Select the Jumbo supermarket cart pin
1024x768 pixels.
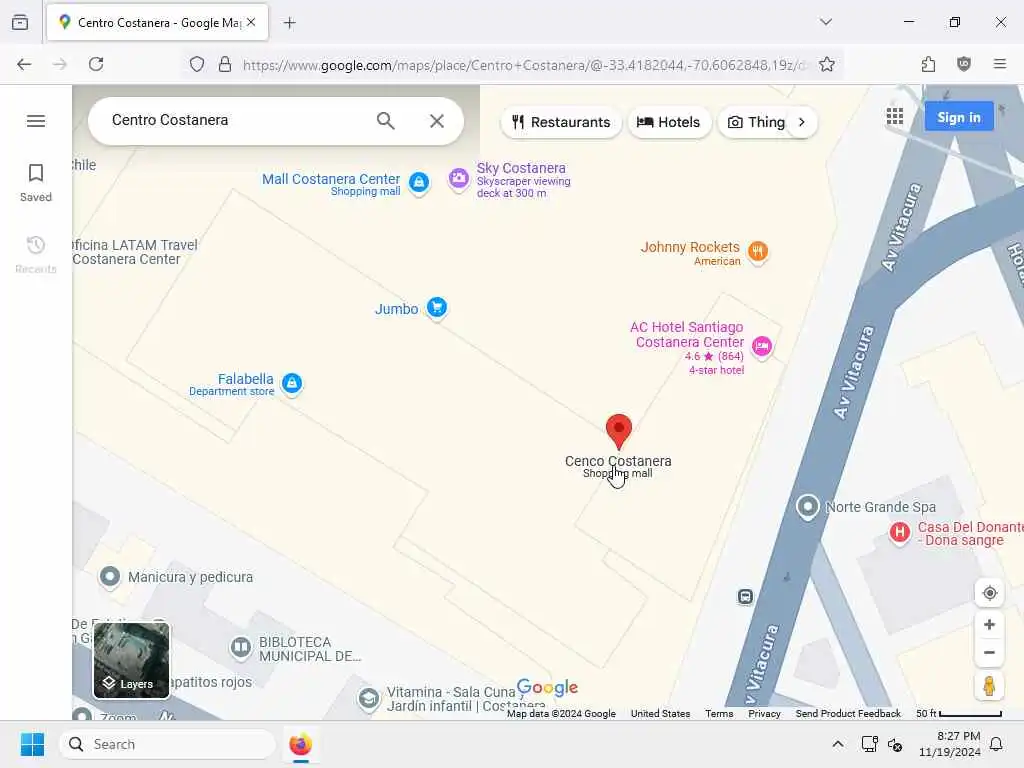(437, 306)
